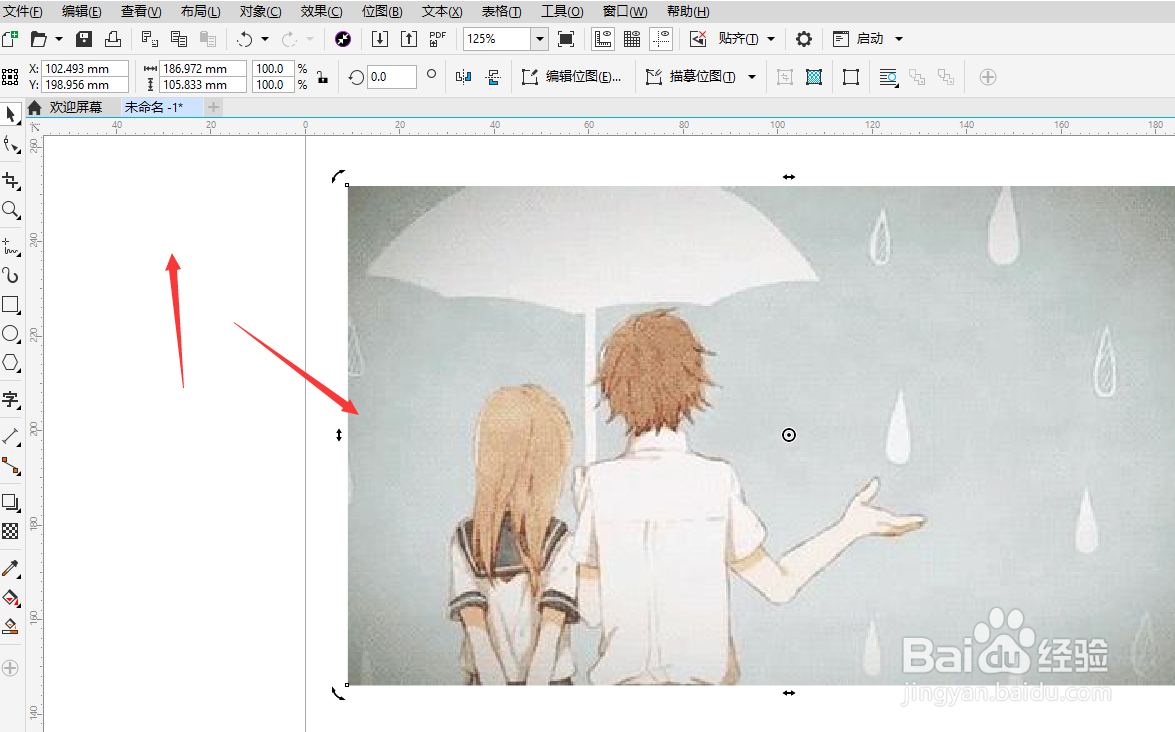The image size is (1175, 732).
Task: Select the Artistic Media tool
Action: click(x=10, y=275)
